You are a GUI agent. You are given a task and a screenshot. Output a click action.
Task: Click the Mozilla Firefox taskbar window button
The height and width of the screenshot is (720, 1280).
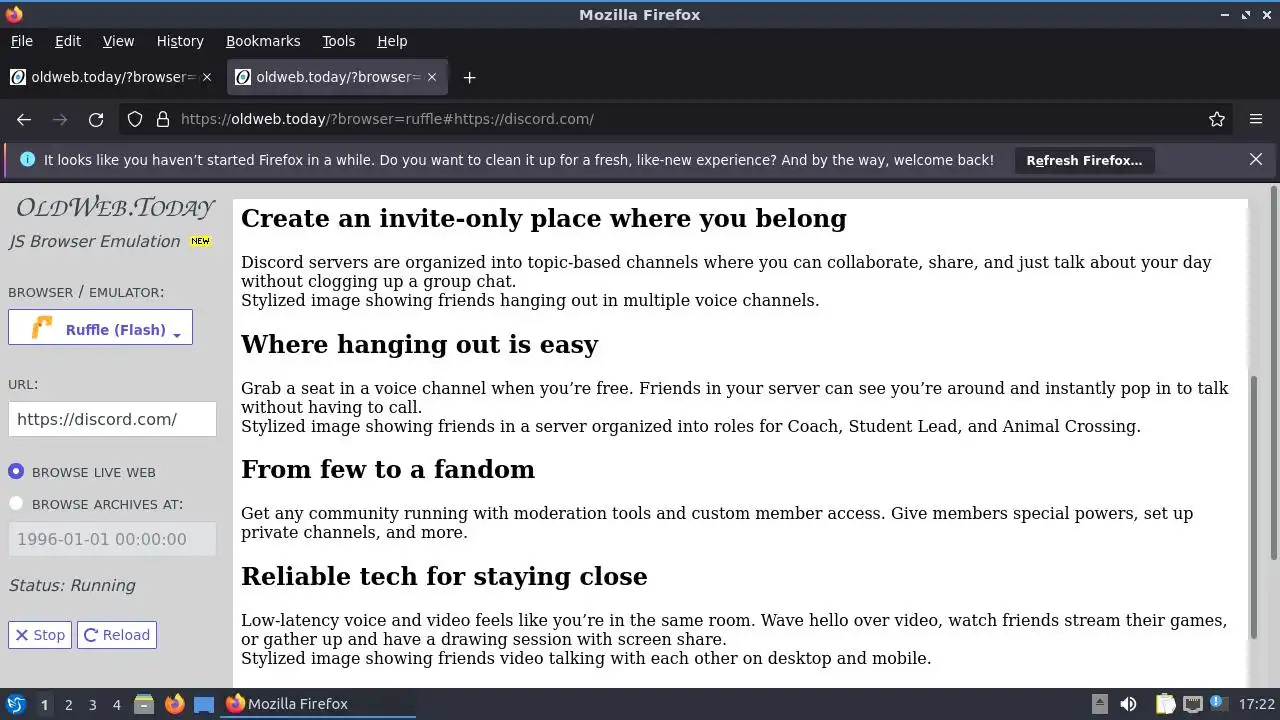pos(320,704)
